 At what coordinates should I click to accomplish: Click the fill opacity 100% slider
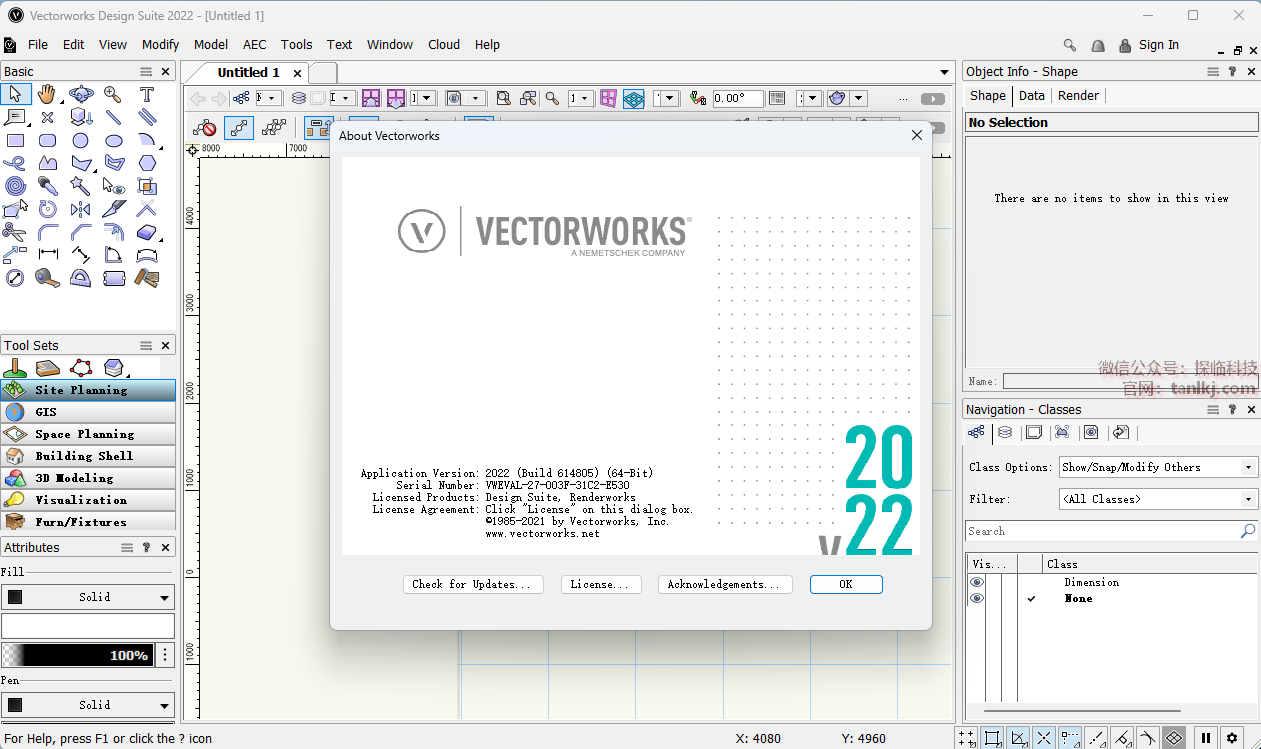pos(78,655)
